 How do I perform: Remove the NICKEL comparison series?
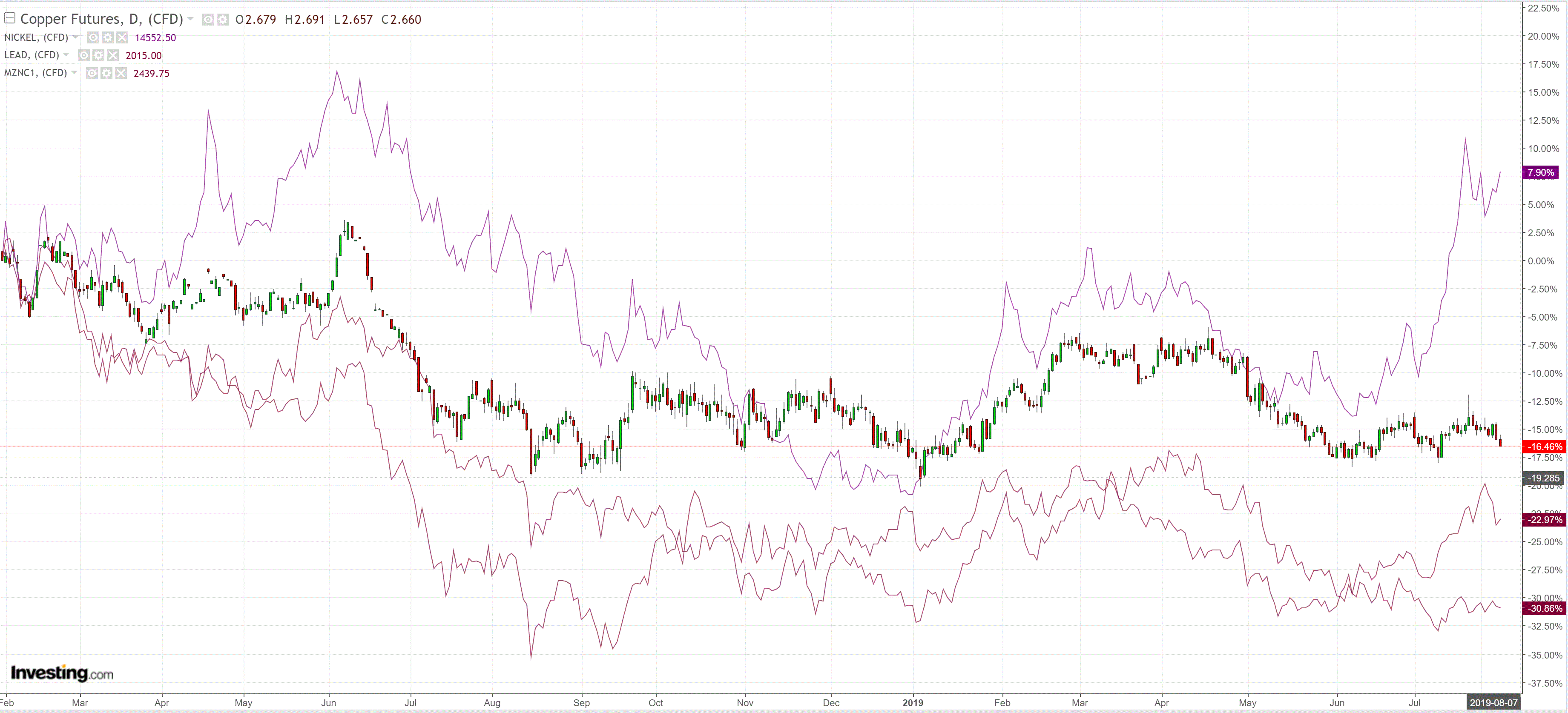pyautogui.click(x=122, y=38)
